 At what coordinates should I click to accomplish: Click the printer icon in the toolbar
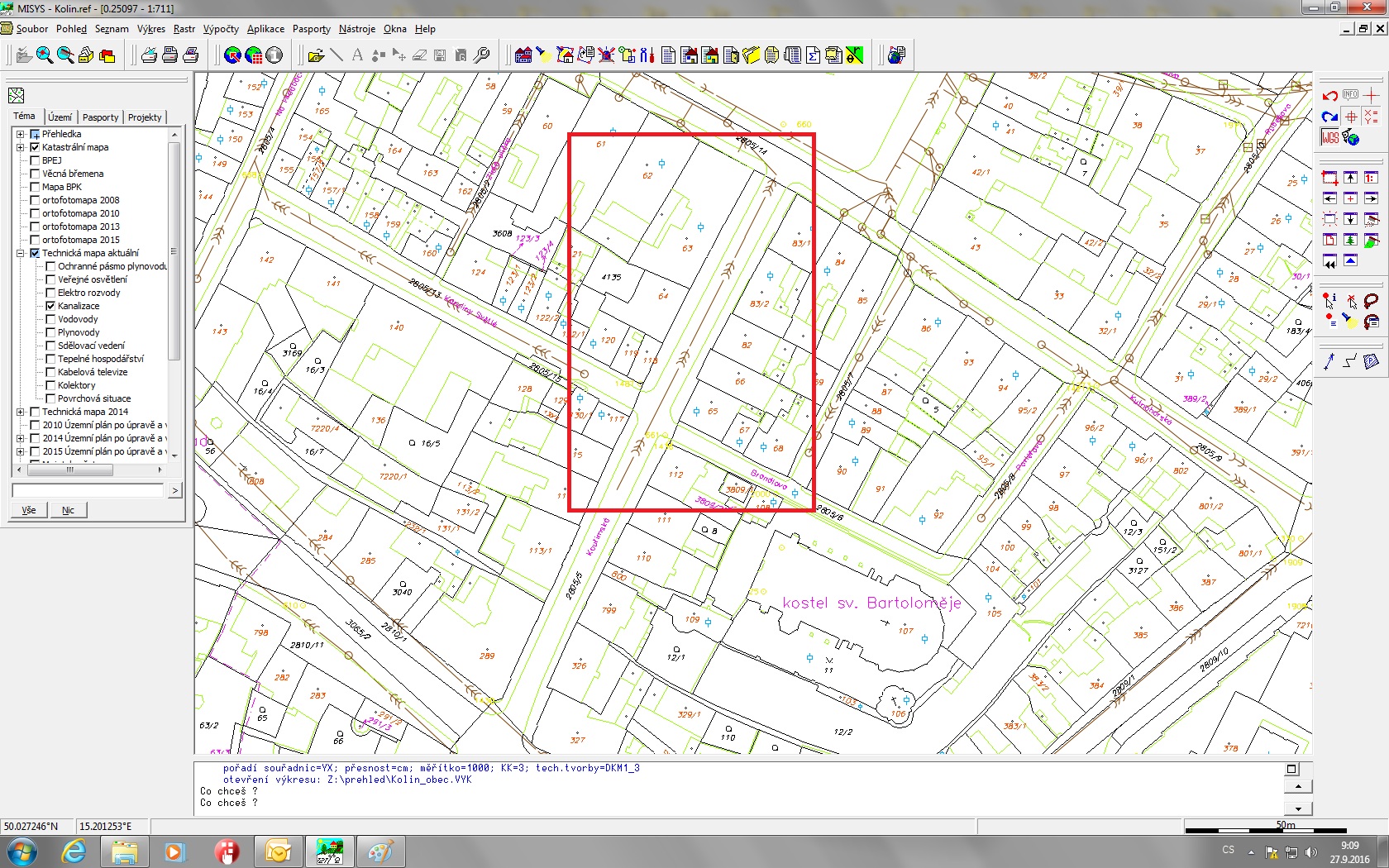169,55
